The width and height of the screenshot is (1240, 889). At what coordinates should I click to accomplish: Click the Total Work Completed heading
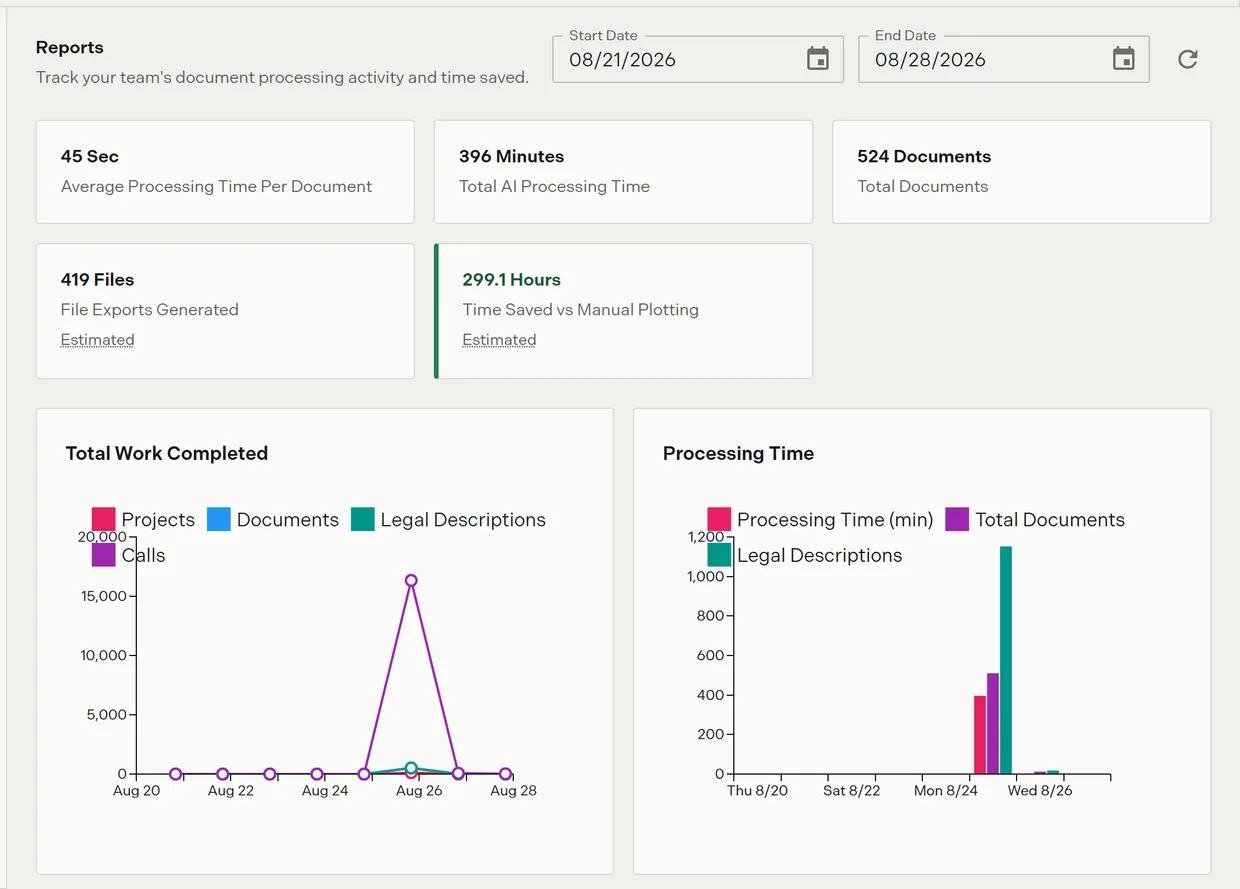click(167, 453)
